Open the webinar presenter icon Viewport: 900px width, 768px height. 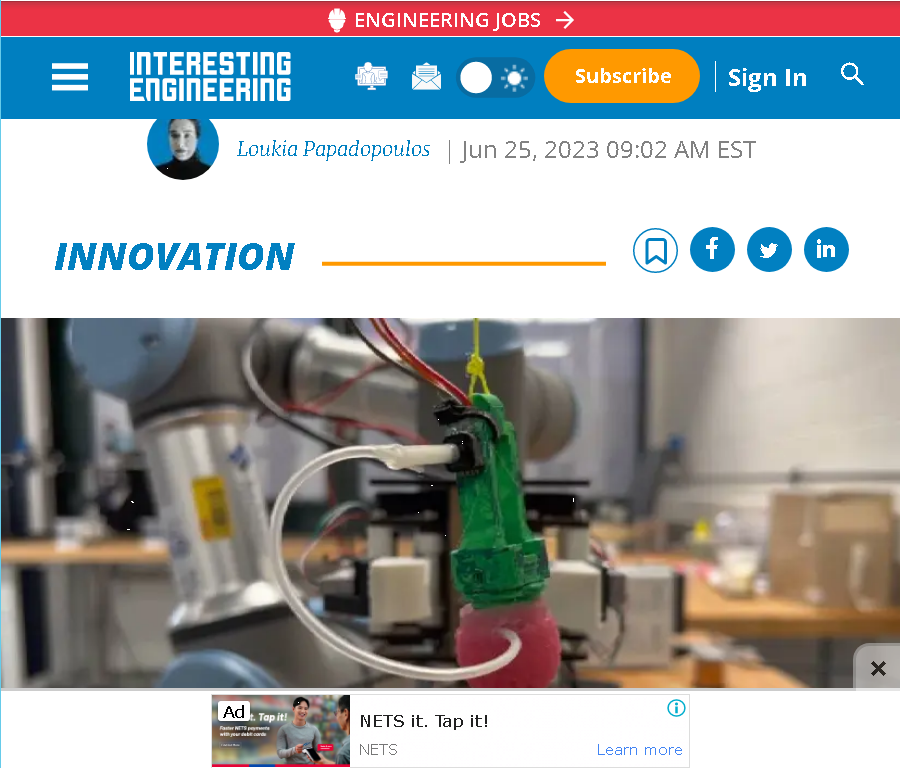coord(371,76)
